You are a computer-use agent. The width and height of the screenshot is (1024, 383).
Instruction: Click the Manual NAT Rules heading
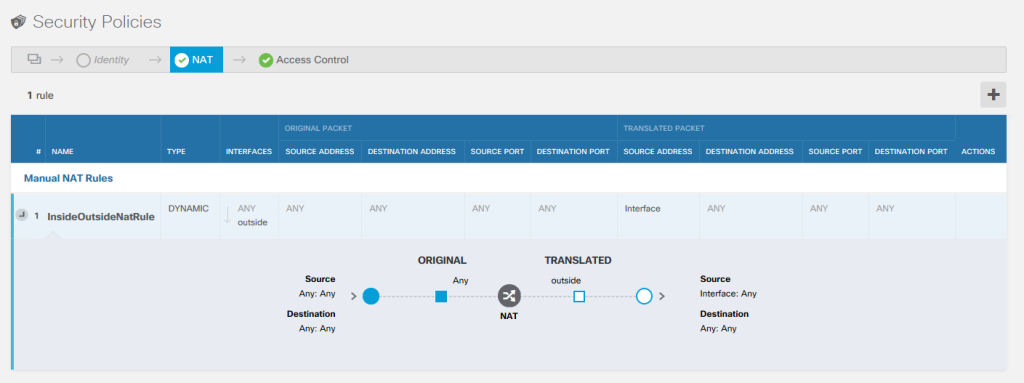coord(69,178)
